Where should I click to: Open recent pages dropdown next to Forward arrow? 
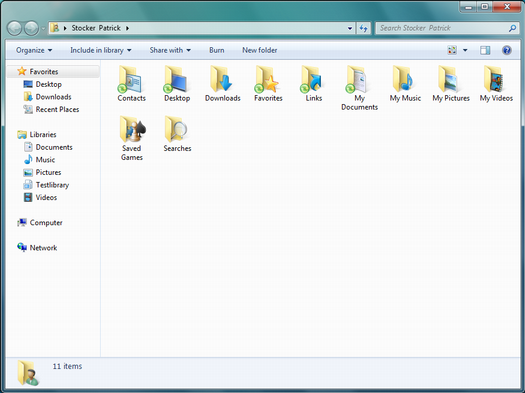pyautogui.click(x=43, y=28)
